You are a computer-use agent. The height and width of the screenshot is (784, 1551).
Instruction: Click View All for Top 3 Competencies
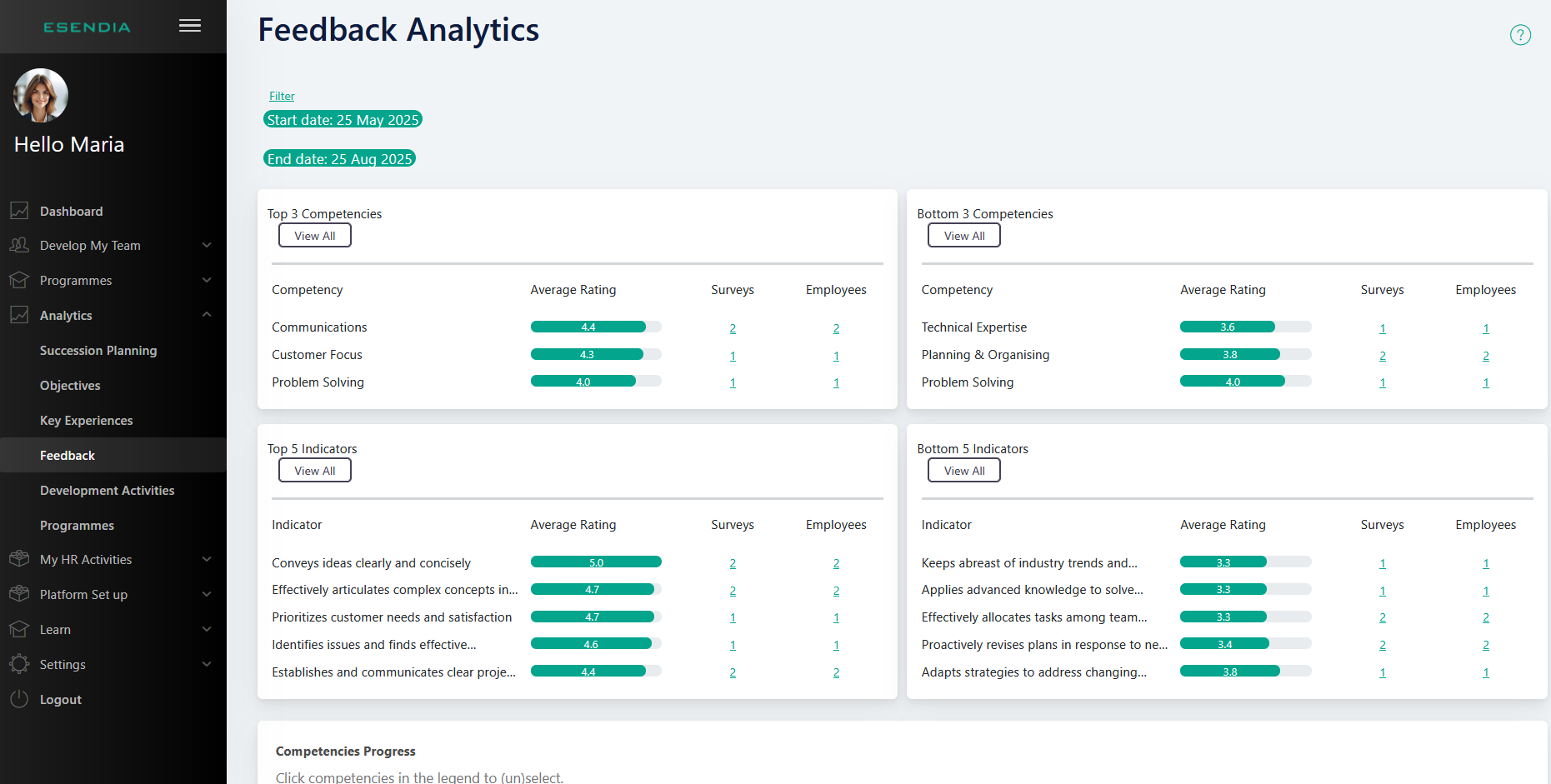coord(314,236)
